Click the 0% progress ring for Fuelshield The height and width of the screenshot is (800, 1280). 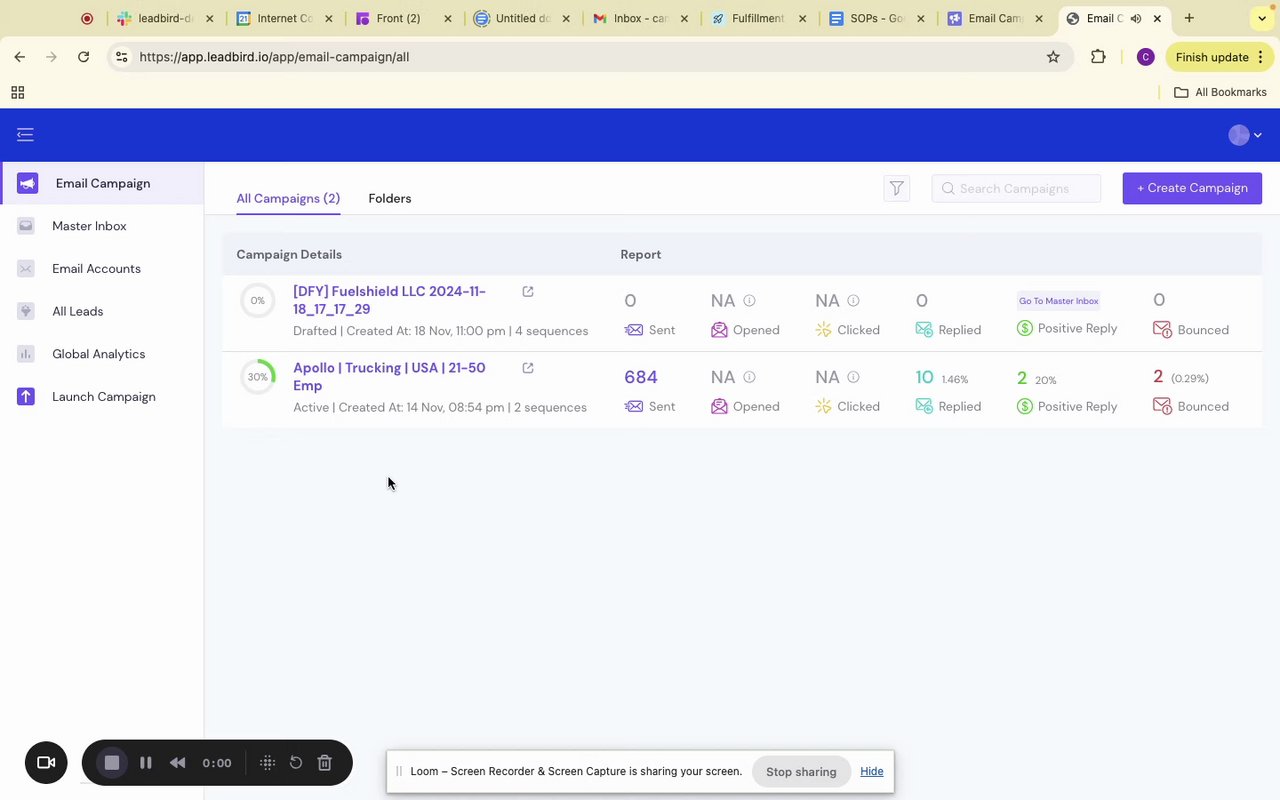click(258, 300)
